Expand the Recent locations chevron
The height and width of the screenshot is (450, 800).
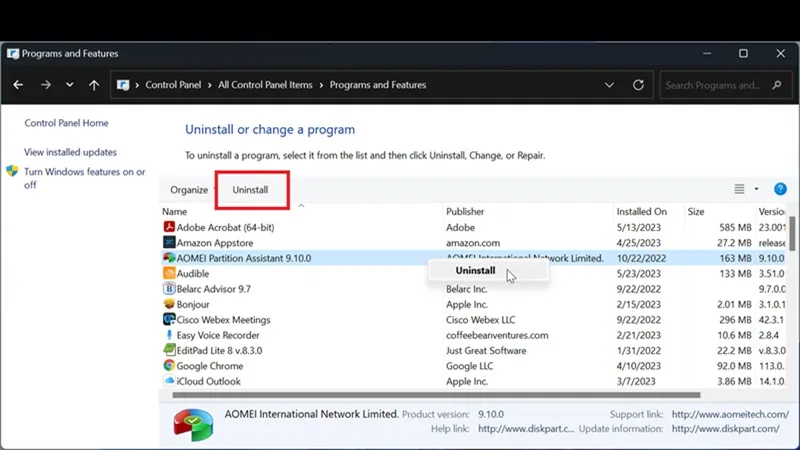(x=69, y=86)
